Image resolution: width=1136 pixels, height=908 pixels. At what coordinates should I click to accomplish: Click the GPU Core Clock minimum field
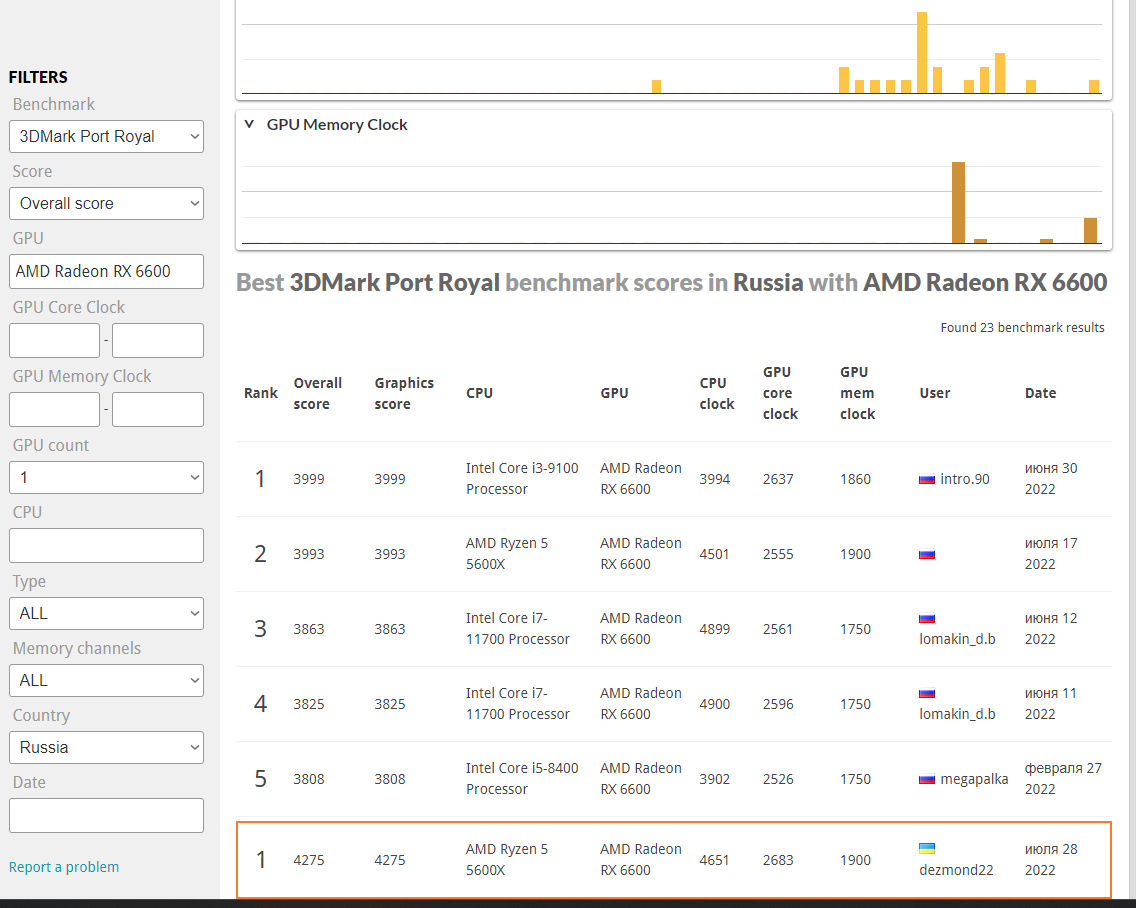tap(54, 340)
